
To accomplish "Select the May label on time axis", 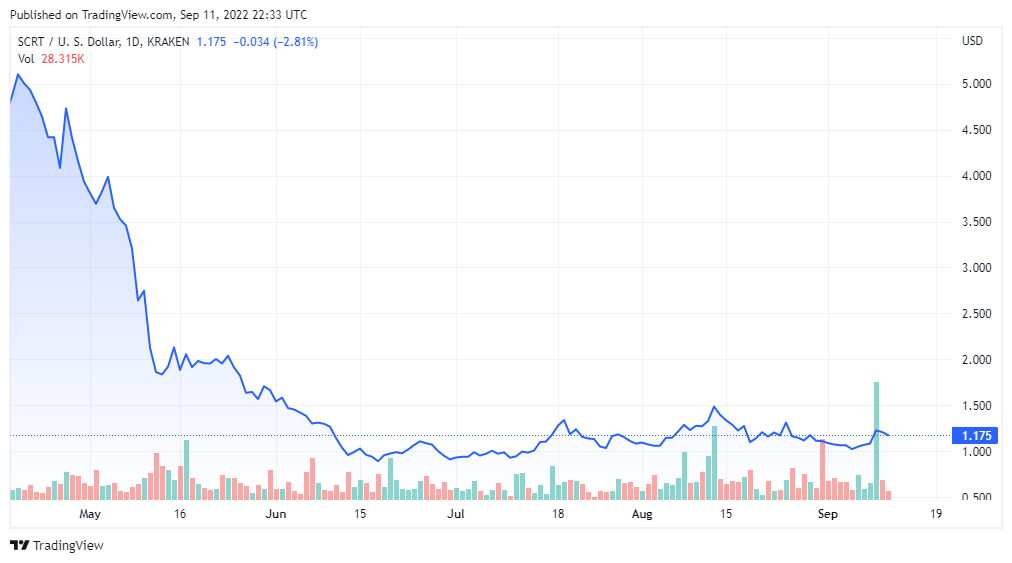I will [91, 514].
